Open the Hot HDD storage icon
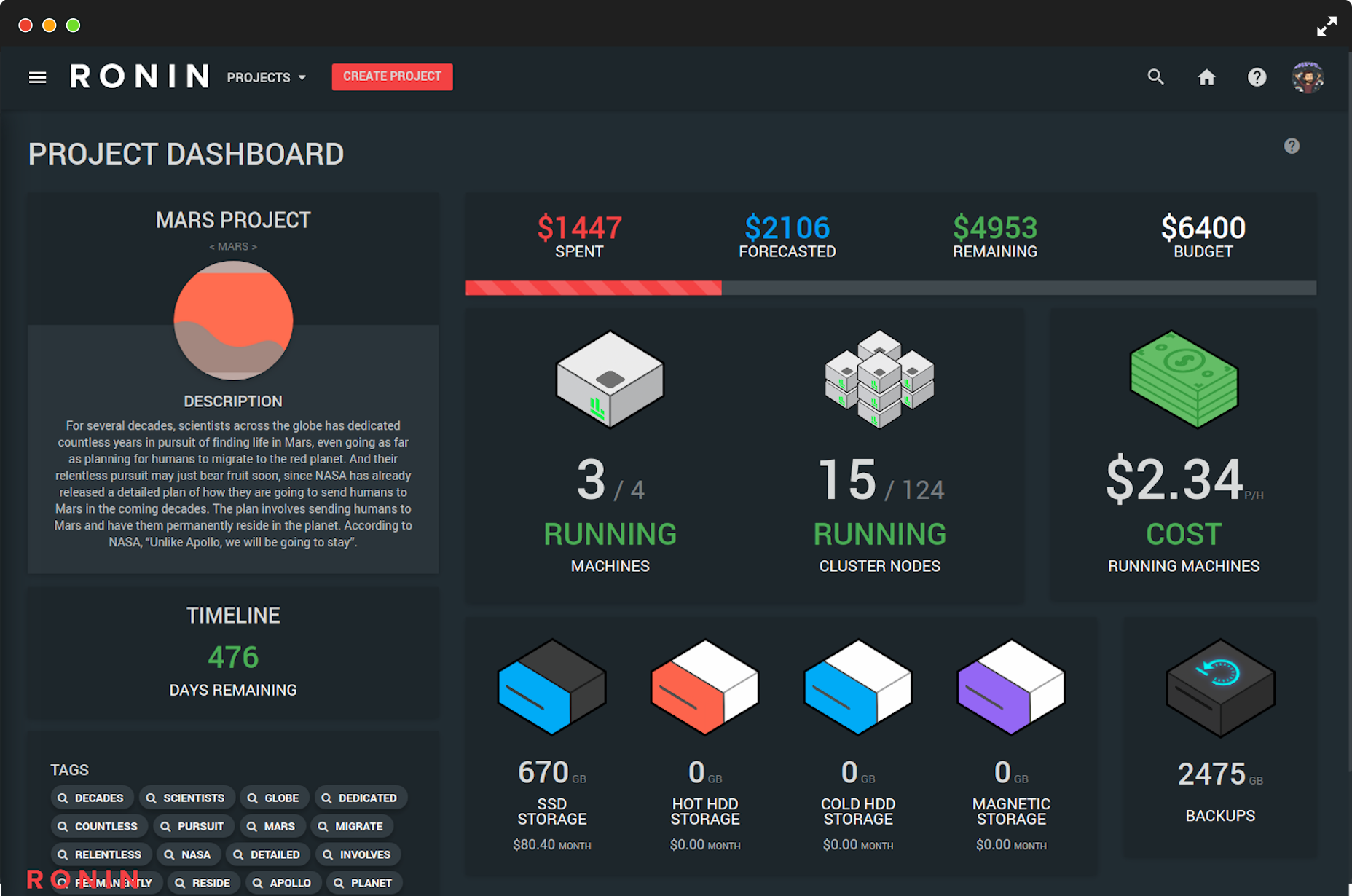 pyautogui.click(x=704, y=687)
